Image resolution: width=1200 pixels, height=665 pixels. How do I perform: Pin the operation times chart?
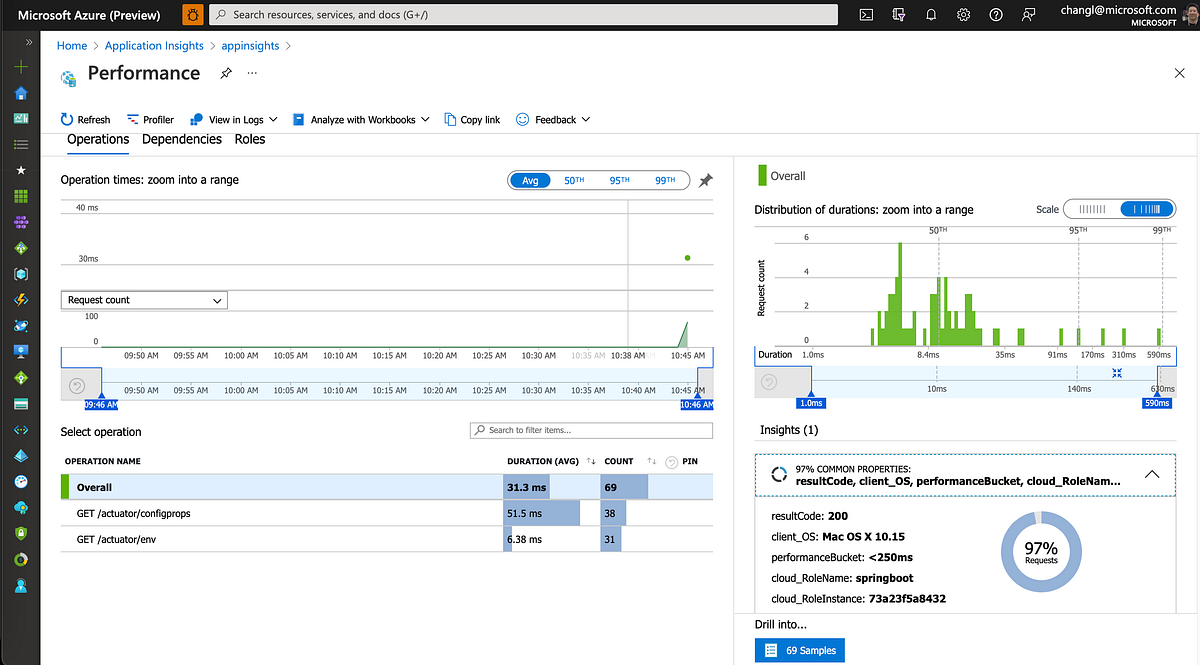[705, 180]
